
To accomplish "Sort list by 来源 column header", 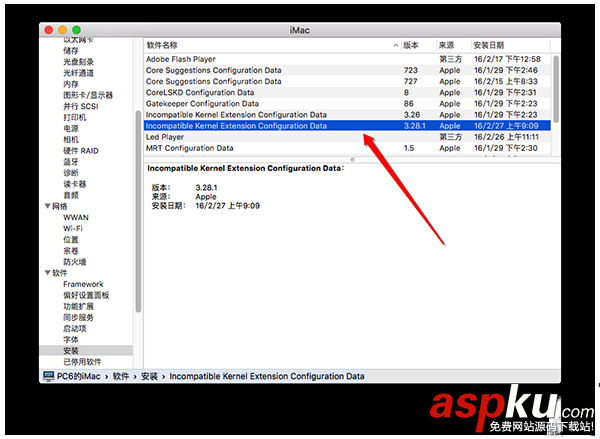I will [x=454, y=45].
